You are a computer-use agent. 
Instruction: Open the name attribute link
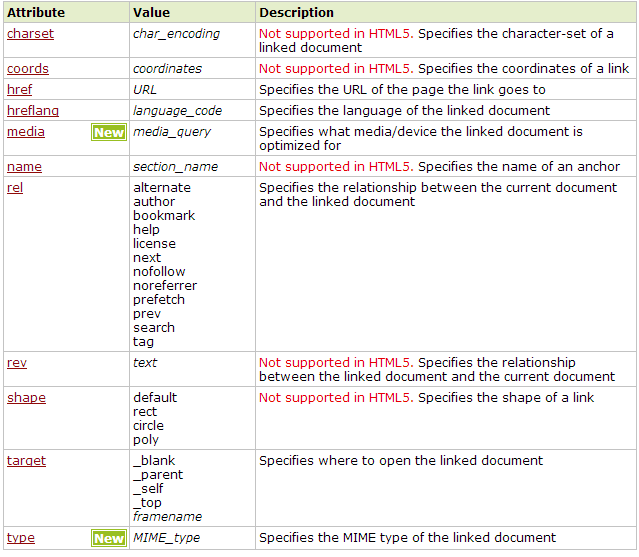click(24, 167)
